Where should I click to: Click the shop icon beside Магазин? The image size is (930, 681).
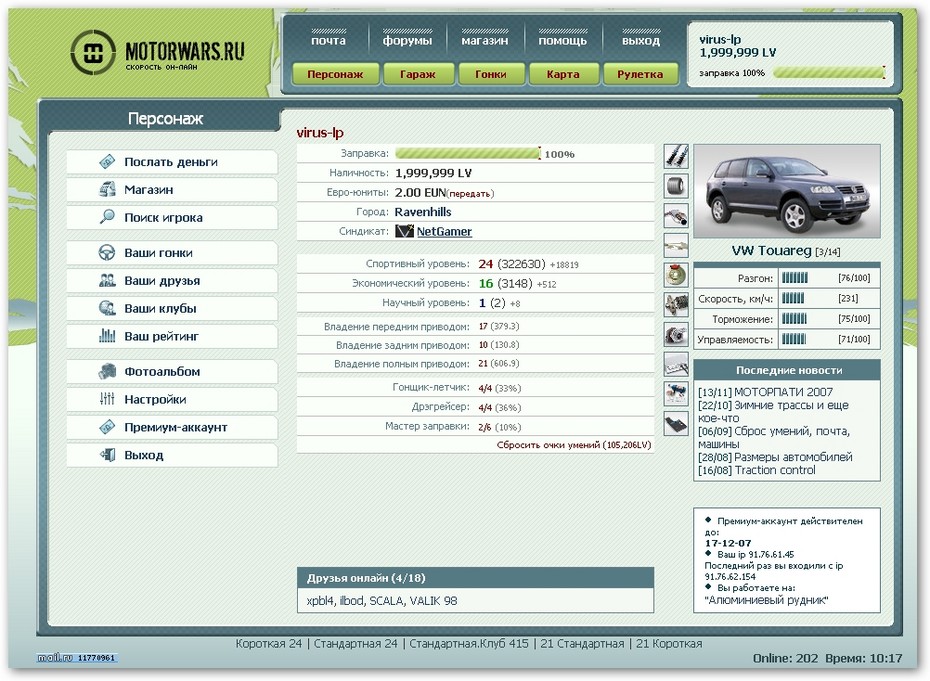pos(107,189)
